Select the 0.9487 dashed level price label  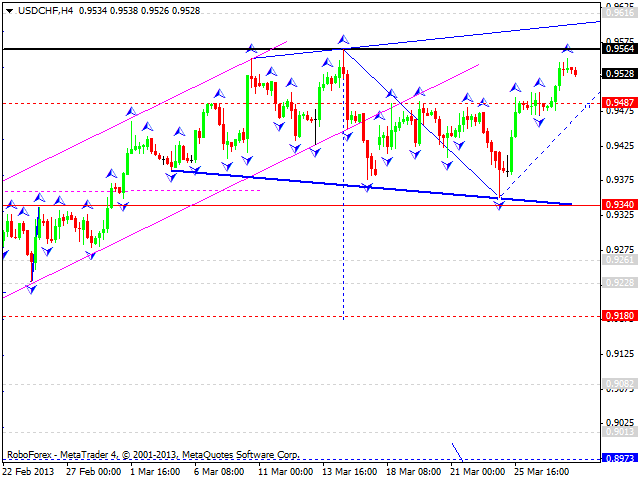pyautogui.click(x=617, y=102)
